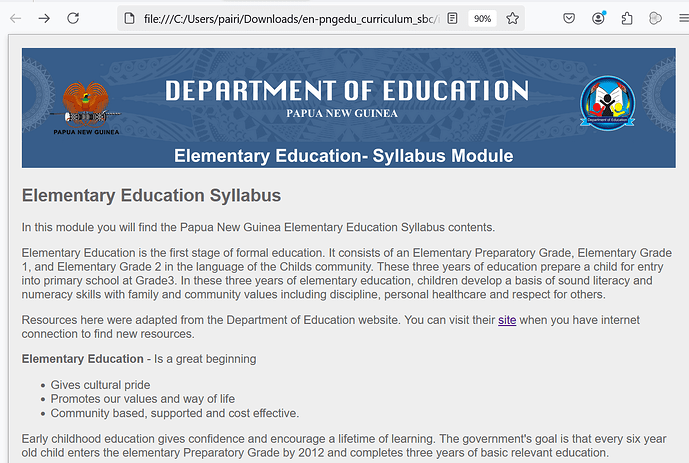Toggle reader view icon in address bar
Viewport: 689px width, 463px height.
tap(452, 18)
